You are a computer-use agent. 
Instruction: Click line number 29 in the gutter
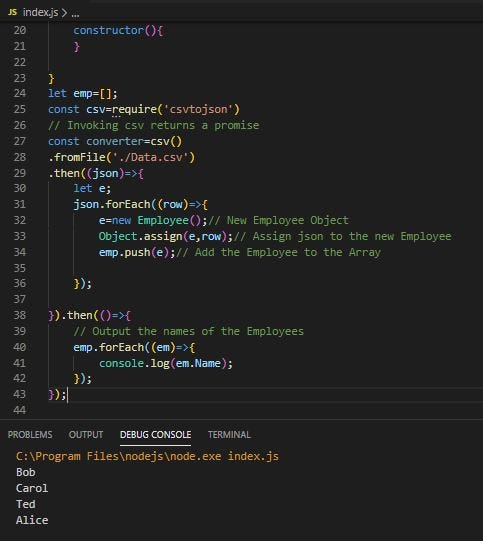pos(20,173)
